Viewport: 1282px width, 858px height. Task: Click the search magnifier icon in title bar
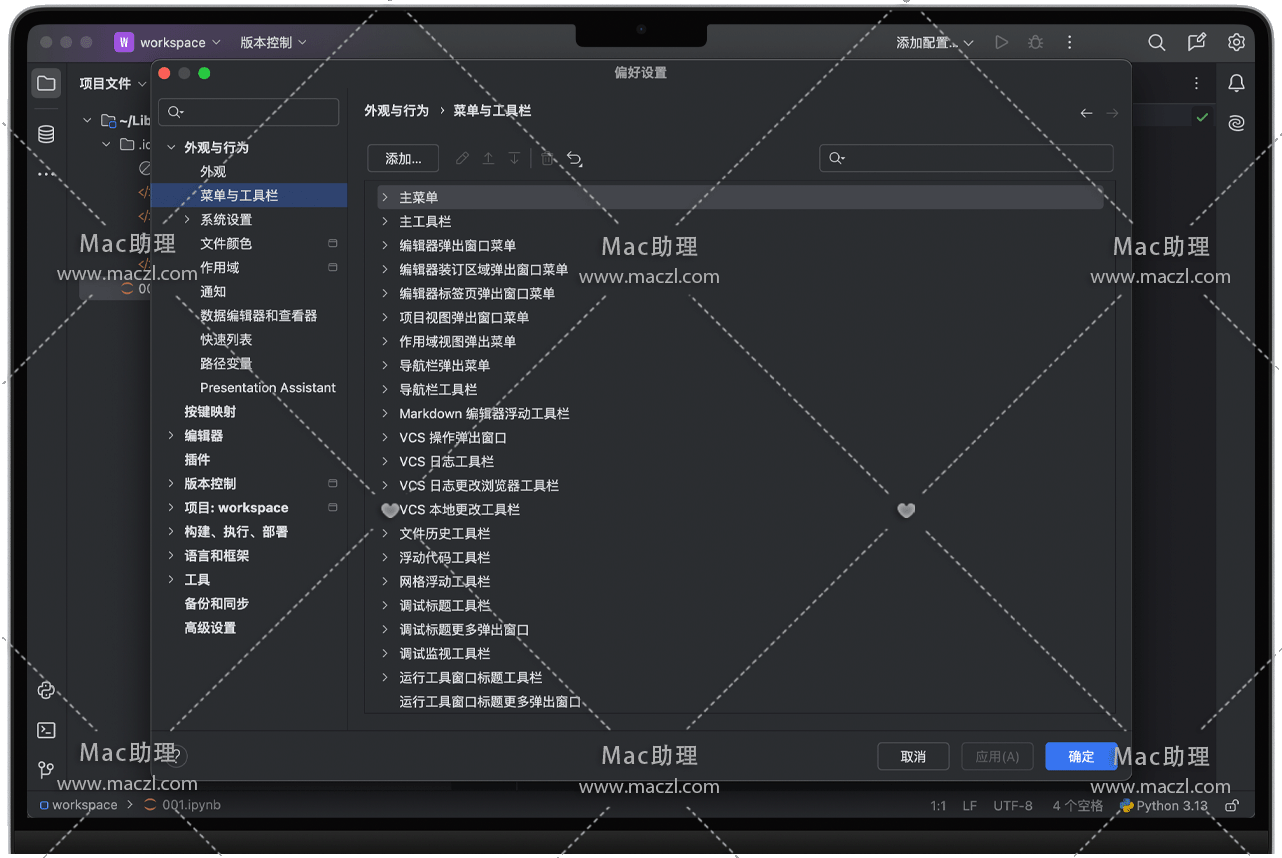[1156, 42]
